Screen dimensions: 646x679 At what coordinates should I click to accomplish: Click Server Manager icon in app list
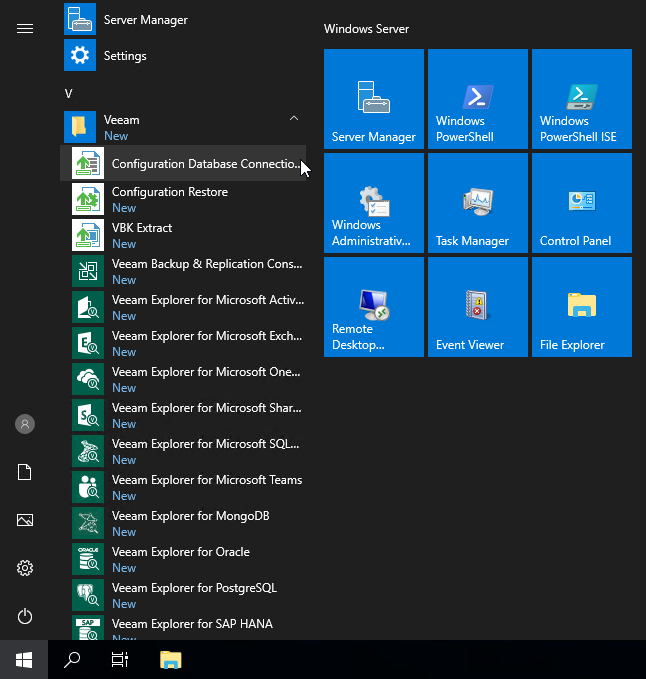[80, 19]
